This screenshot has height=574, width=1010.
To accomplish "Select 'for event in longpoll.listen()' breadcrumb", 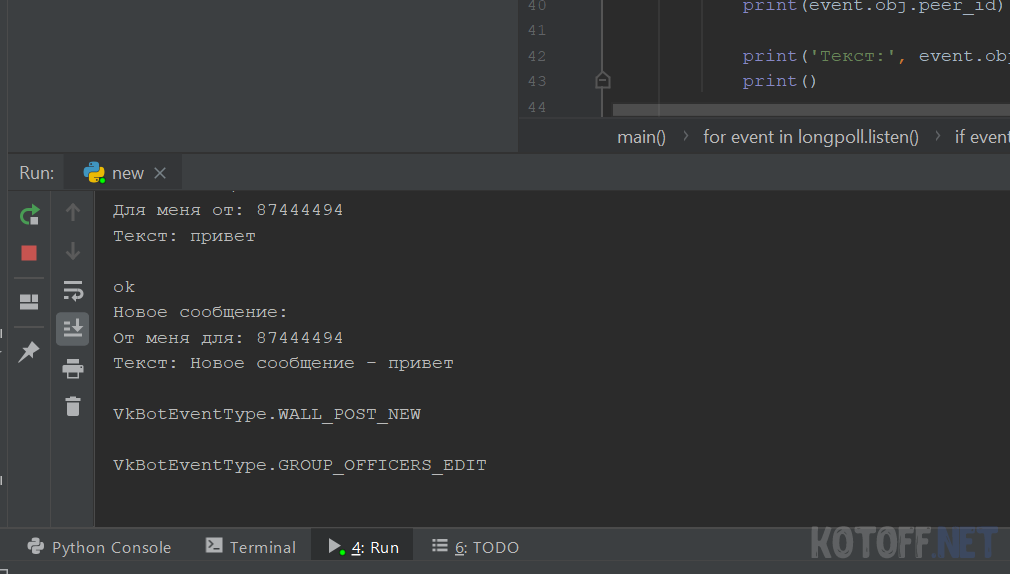I will click(810, 137).
